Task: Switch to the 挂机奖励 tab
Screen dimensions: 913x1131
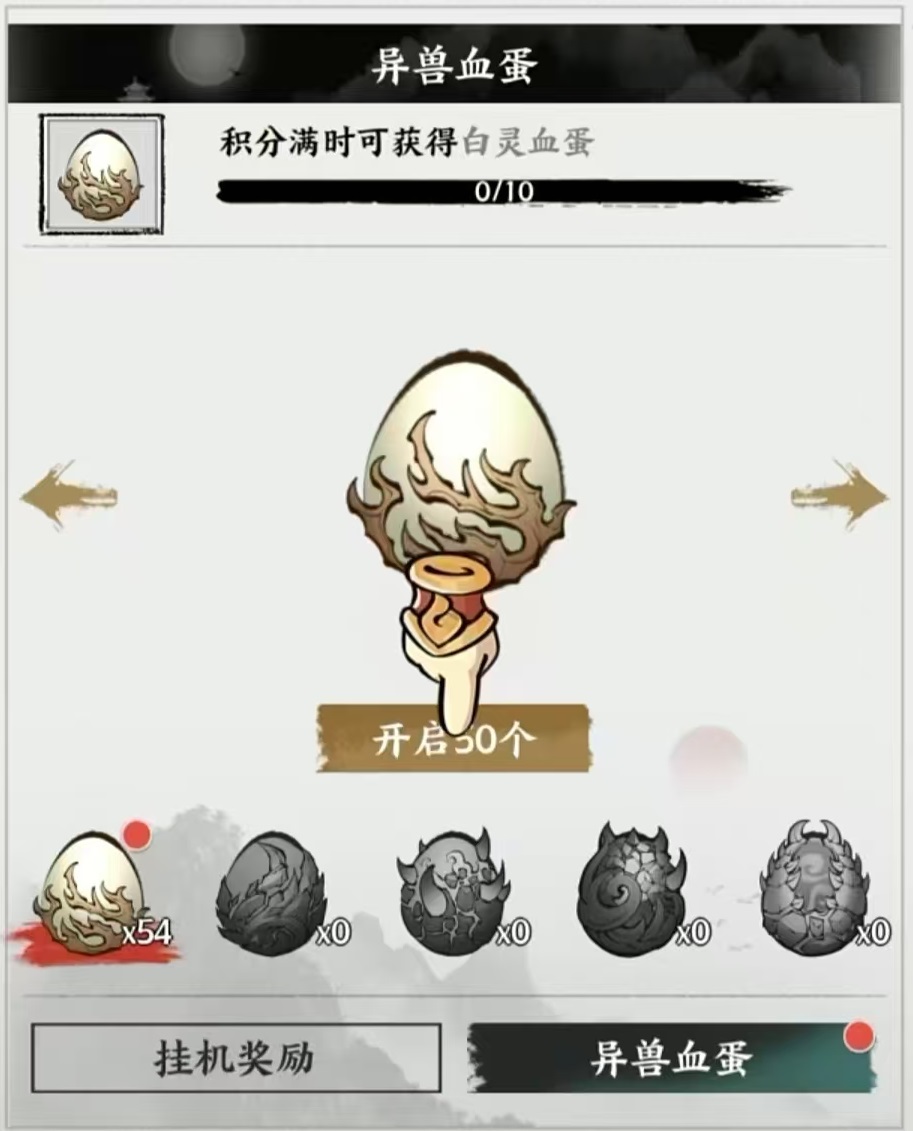Action: coord(236,1058)
